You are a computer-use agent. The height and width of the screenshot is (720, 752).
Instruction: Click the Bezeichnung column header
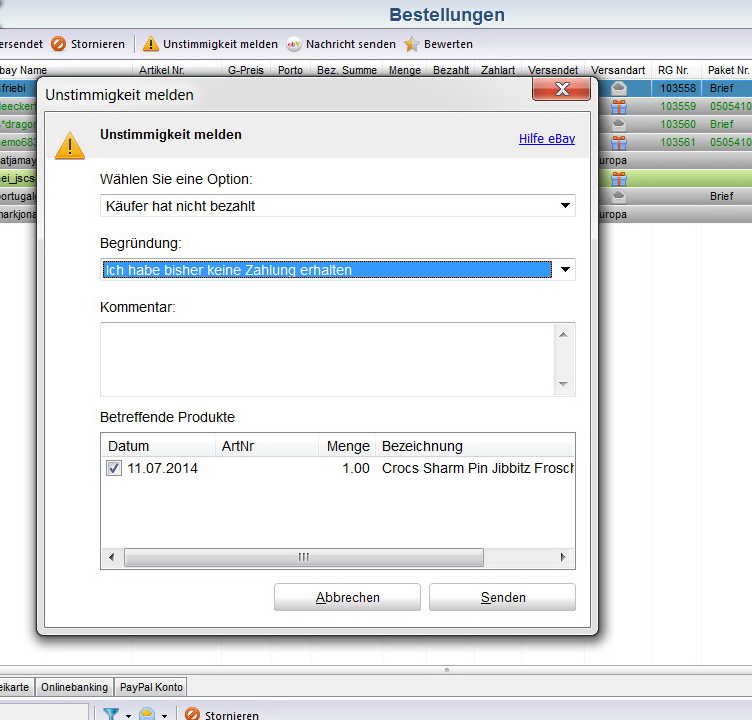(x=422, y=446)
